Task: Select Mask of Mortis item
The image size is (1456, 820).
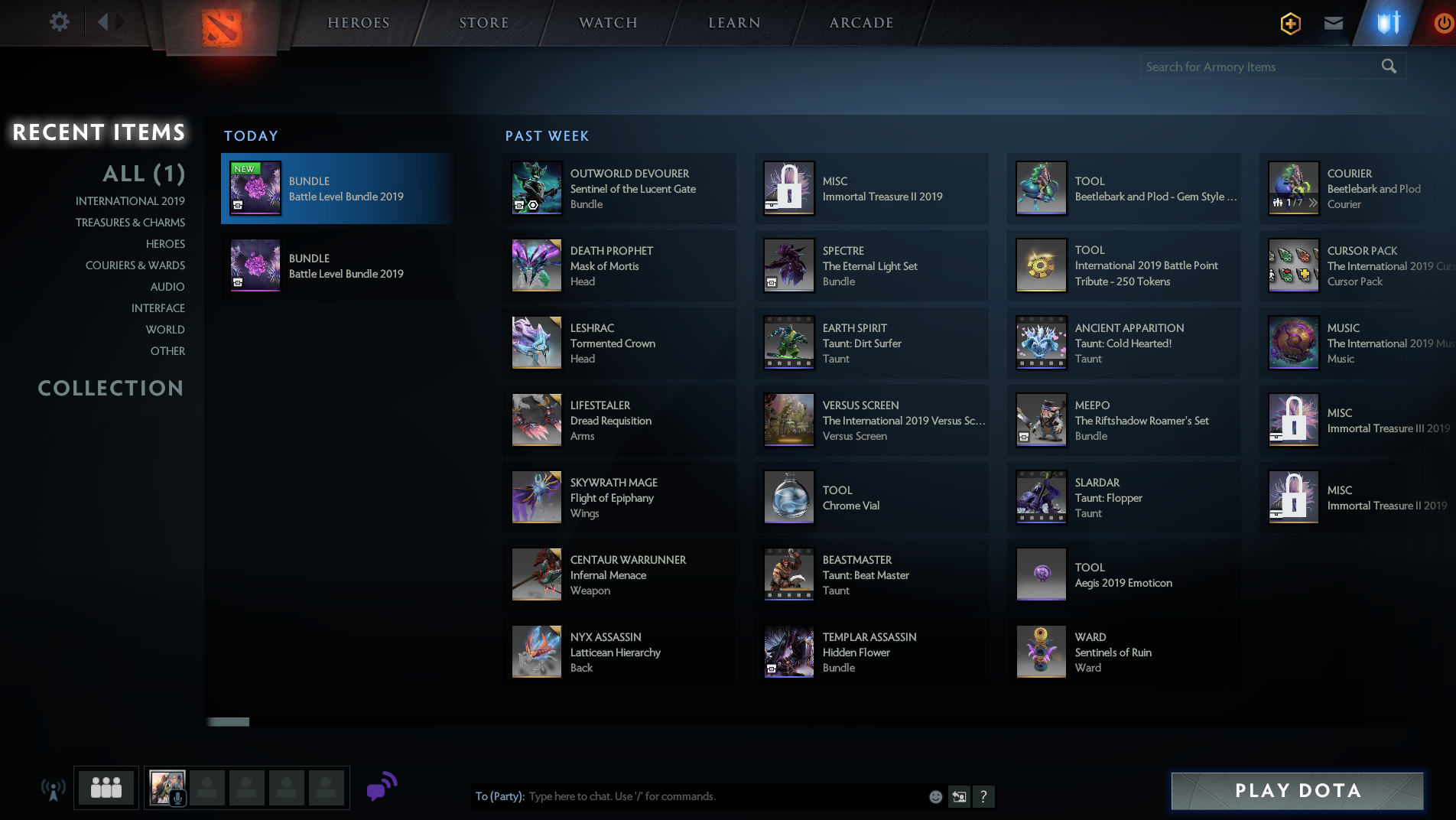Action: point(619,265)
